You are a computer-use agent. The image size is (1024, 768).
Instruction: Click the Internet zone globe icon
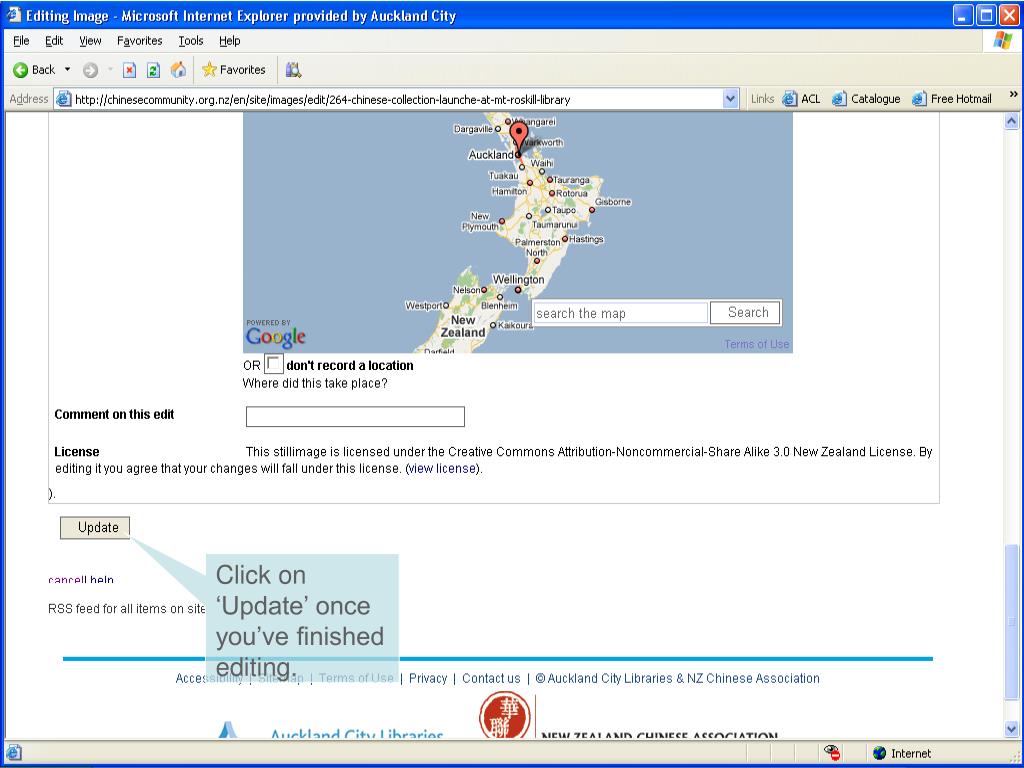tap(879, 753)
